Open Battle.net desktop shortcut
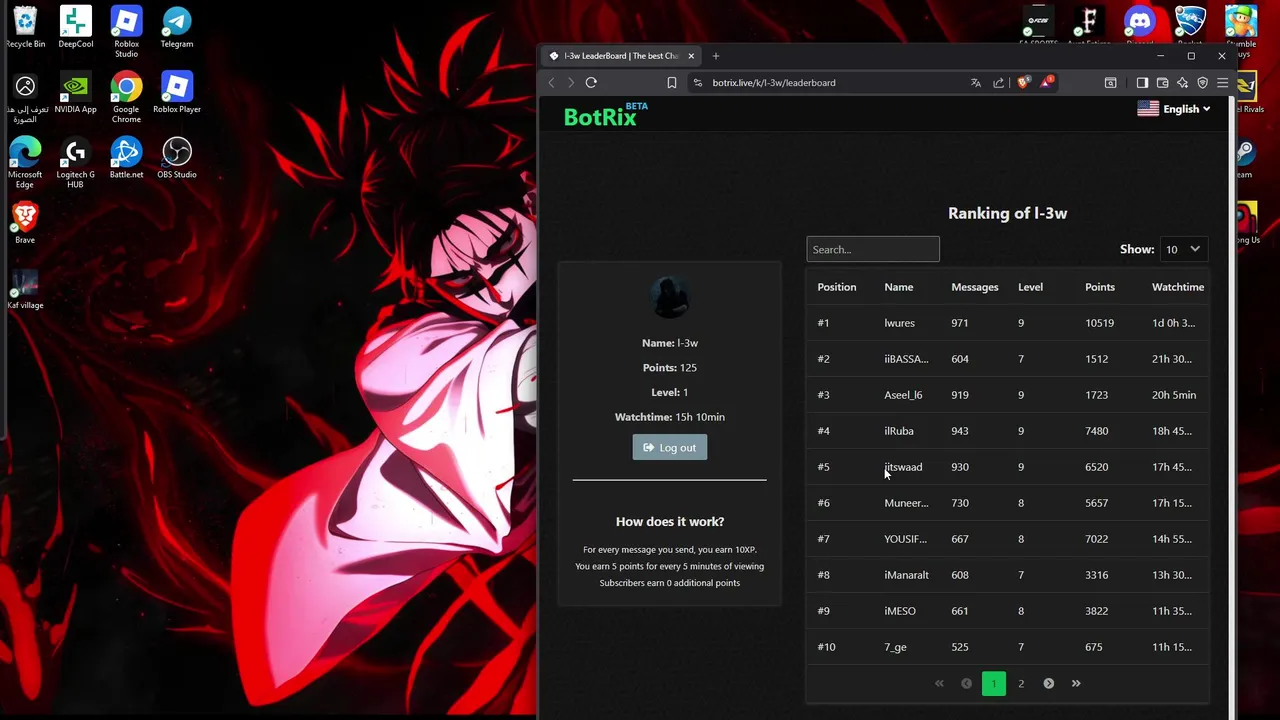This screenshot has width=1280, height=720. [126, 158]
